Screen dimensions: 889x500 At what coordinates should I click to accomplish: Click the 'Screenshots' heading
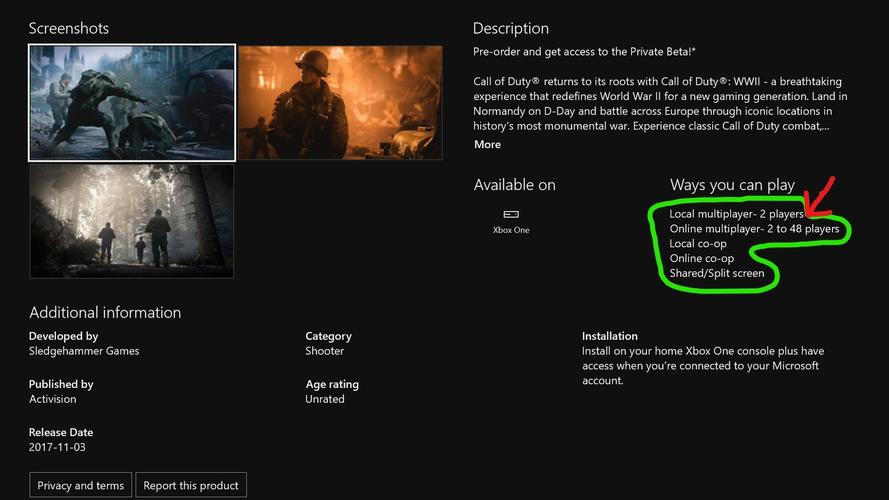pyautogui.click(x=69, y=28)
